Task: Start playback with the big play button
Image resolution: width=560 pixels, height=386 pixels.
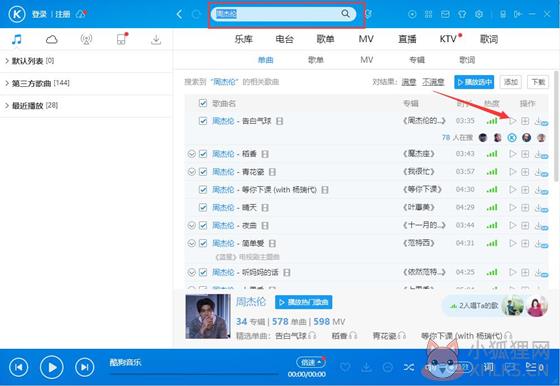Action: point(52,367)
